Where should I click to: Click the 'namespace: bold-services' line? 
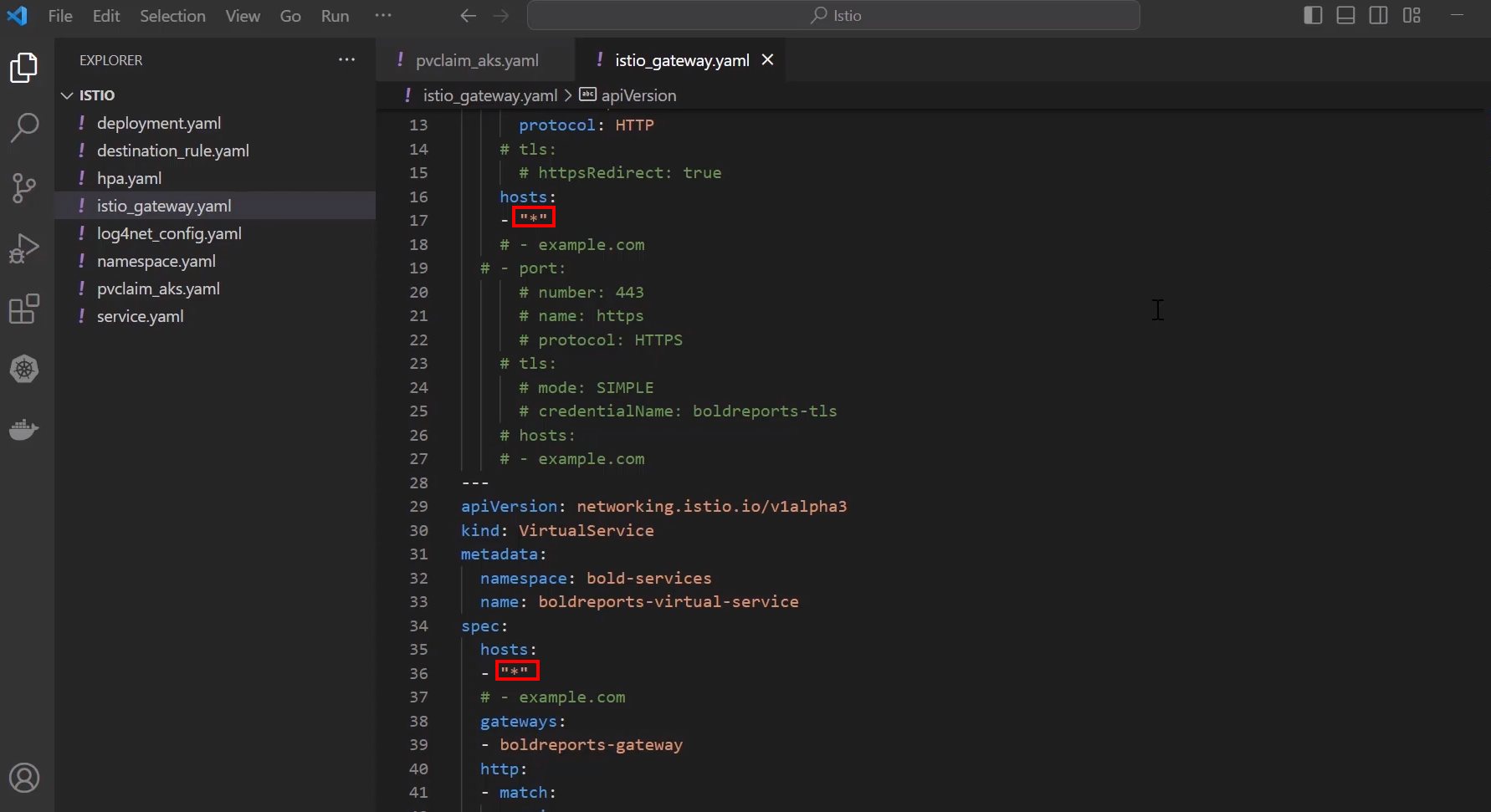[x=596, y=578]
